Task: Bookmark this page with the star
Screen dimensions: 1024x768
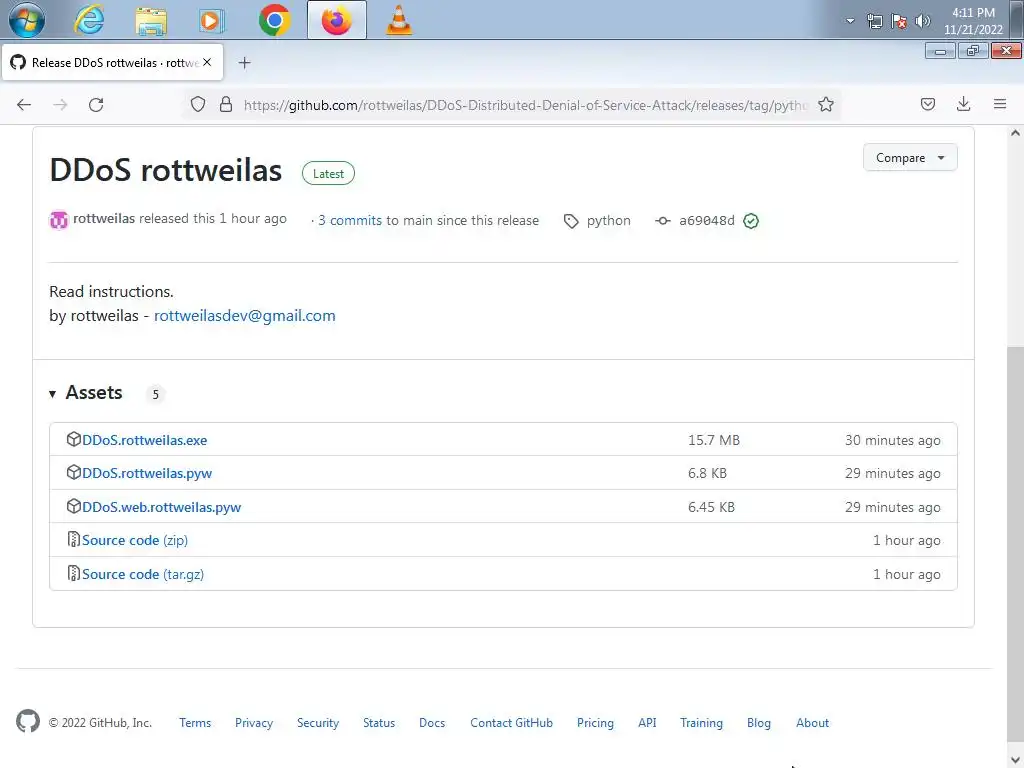Action: tap(825, 104)
